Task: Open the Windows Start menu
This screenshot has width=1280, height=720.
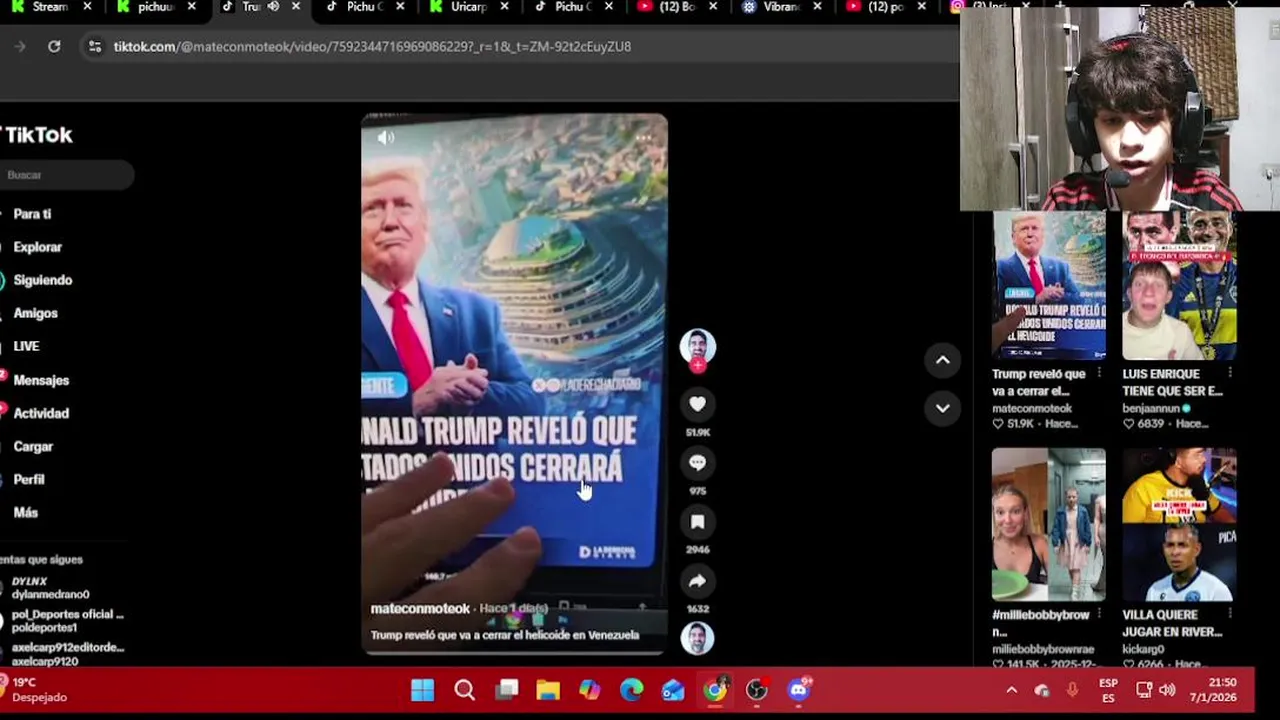Action: click(422, 690)
